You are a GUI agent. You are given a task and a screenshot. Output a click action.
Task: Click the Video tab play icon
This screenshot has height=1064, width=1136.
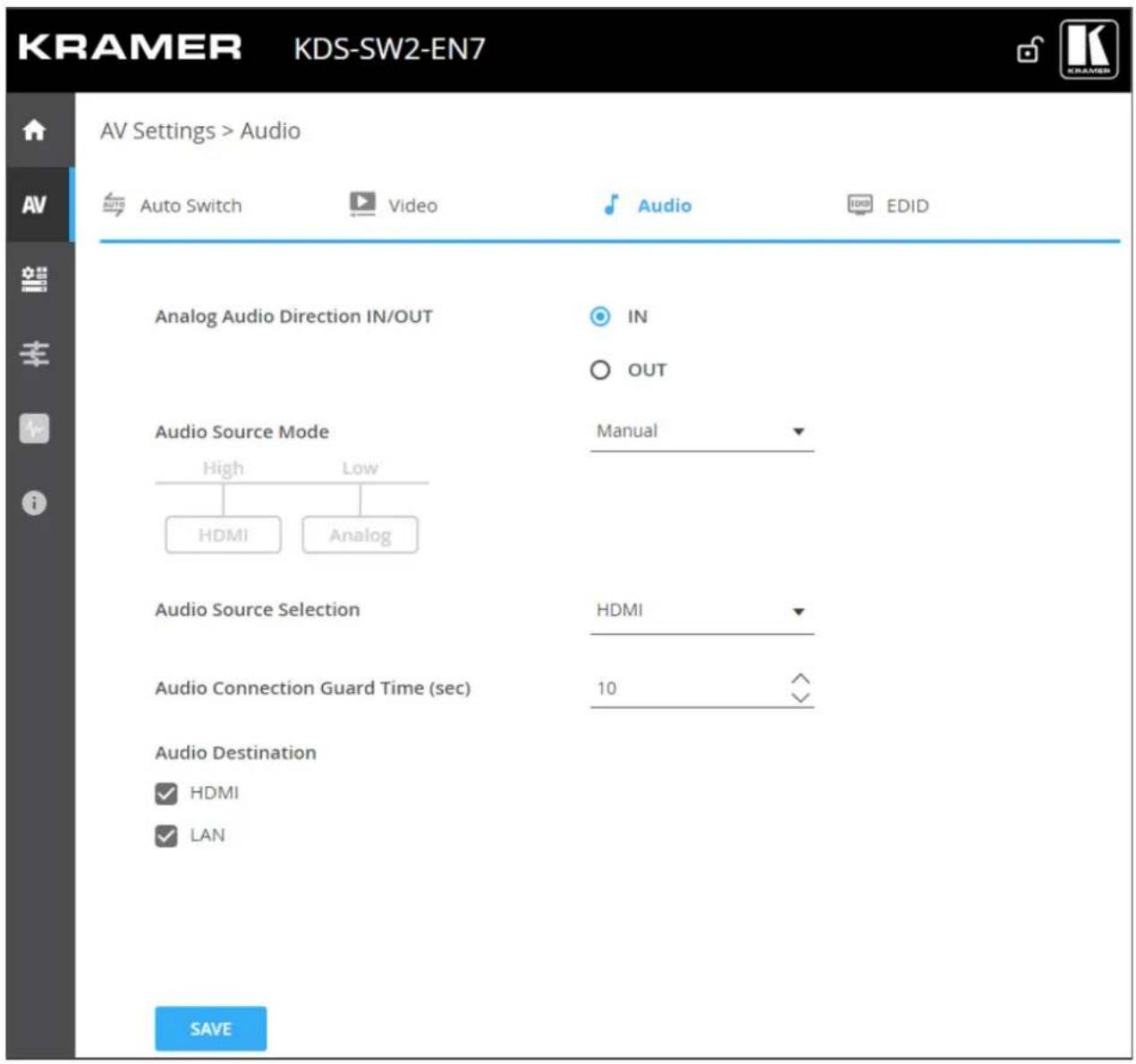pos(362,205)
